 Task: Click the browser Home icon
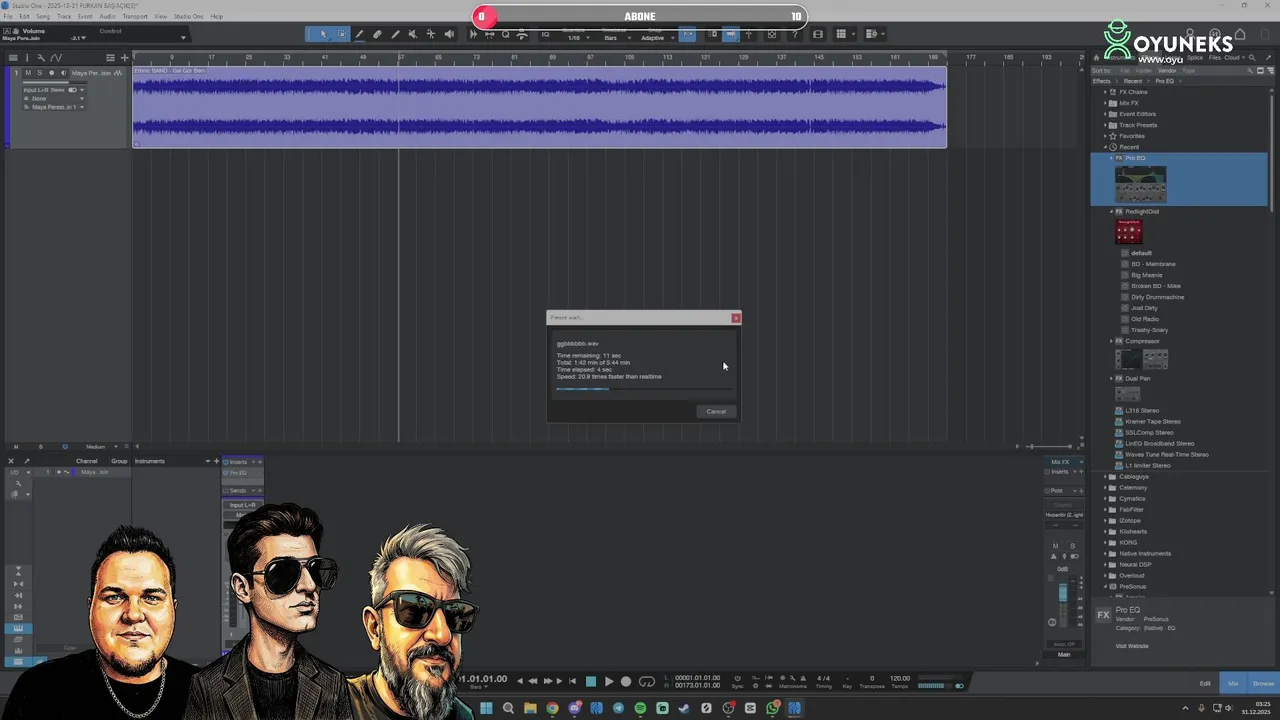tap(1096, 58)
